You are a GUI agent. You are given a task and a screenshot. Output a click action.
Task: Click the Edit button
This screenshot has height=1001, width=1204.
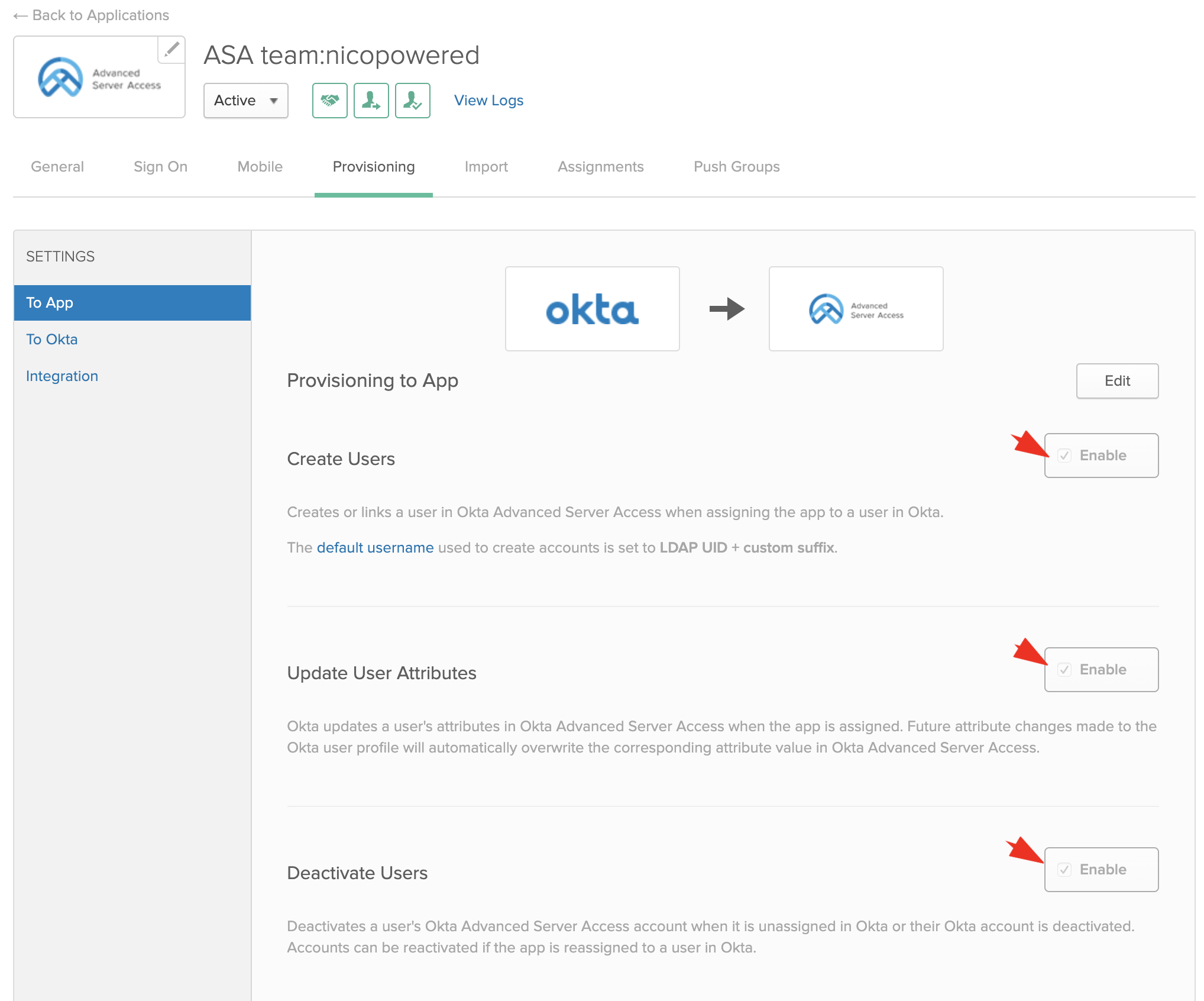click(1116, 381)
